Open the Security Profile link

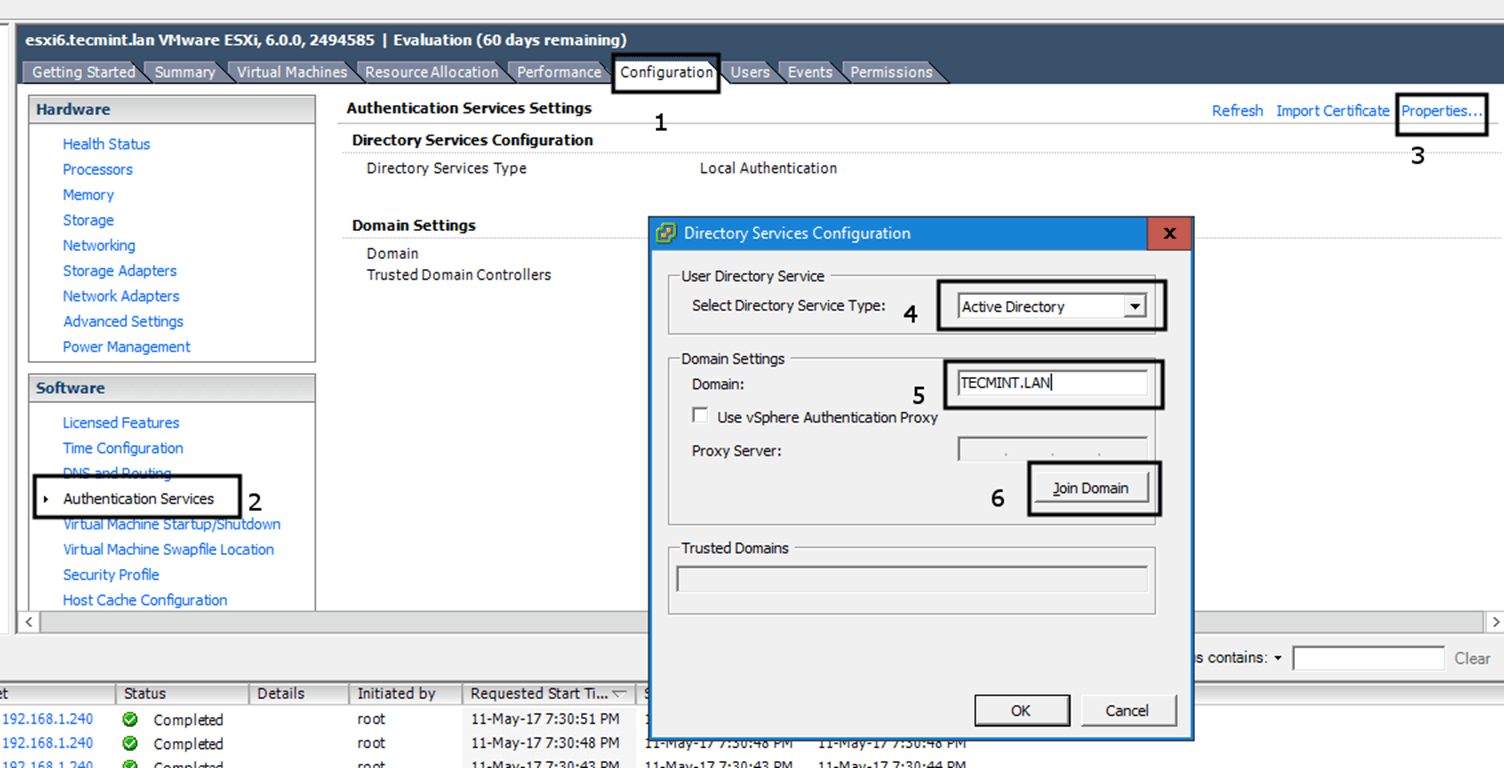tap(111, 575)
